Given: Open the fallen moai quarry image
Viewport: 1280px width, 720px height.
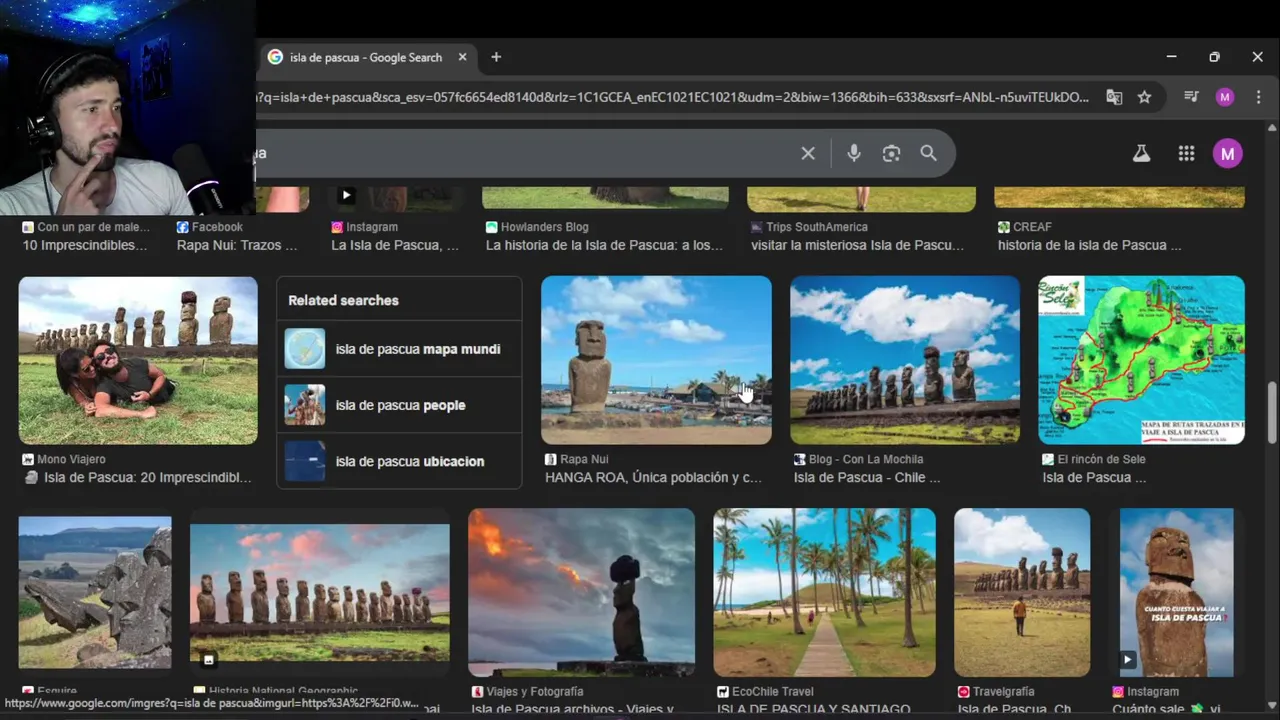Looking at the screenshot, I should 95,593.
